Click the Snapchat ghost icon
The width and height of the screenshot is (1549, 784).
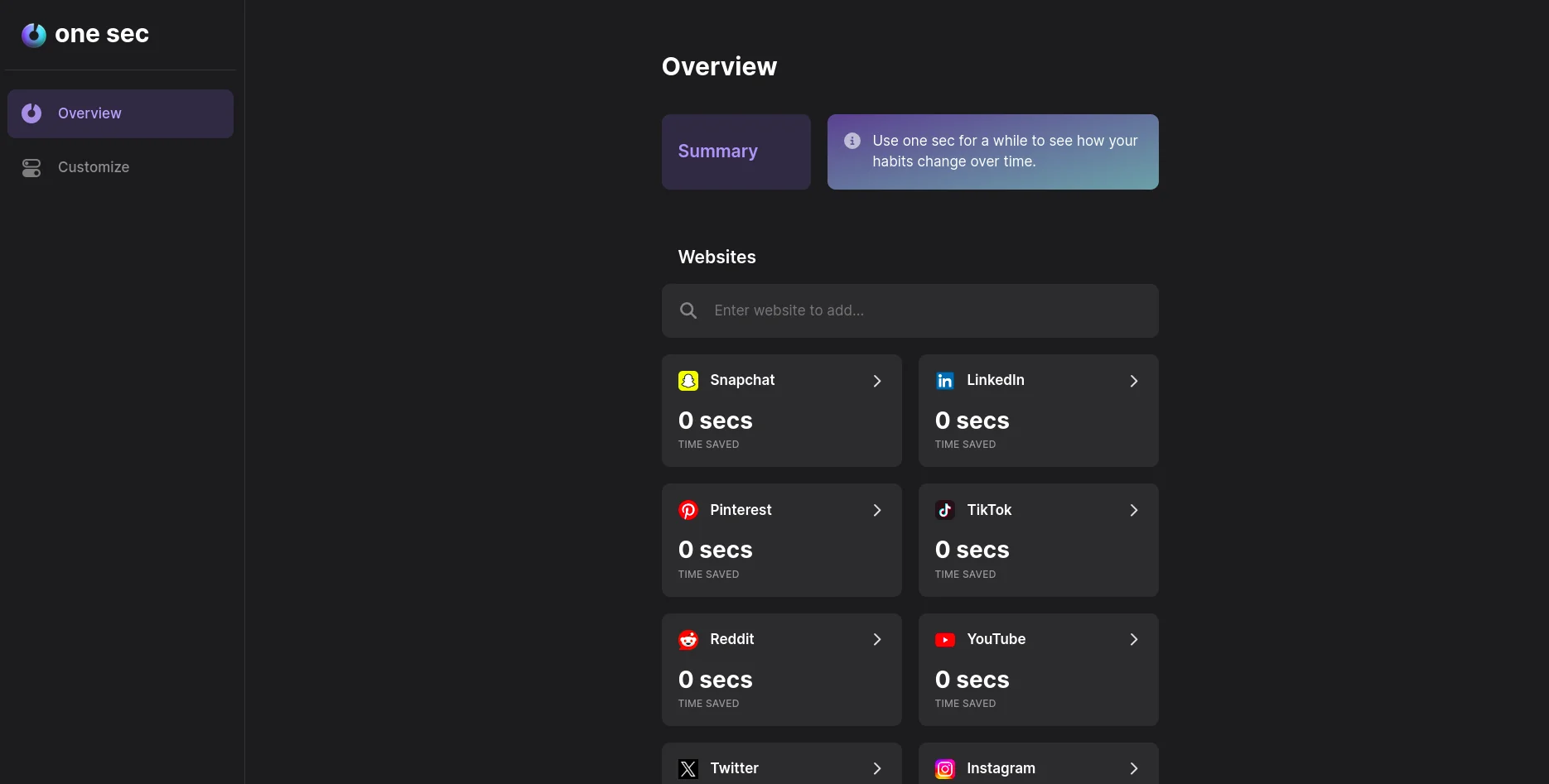(688, 381)
